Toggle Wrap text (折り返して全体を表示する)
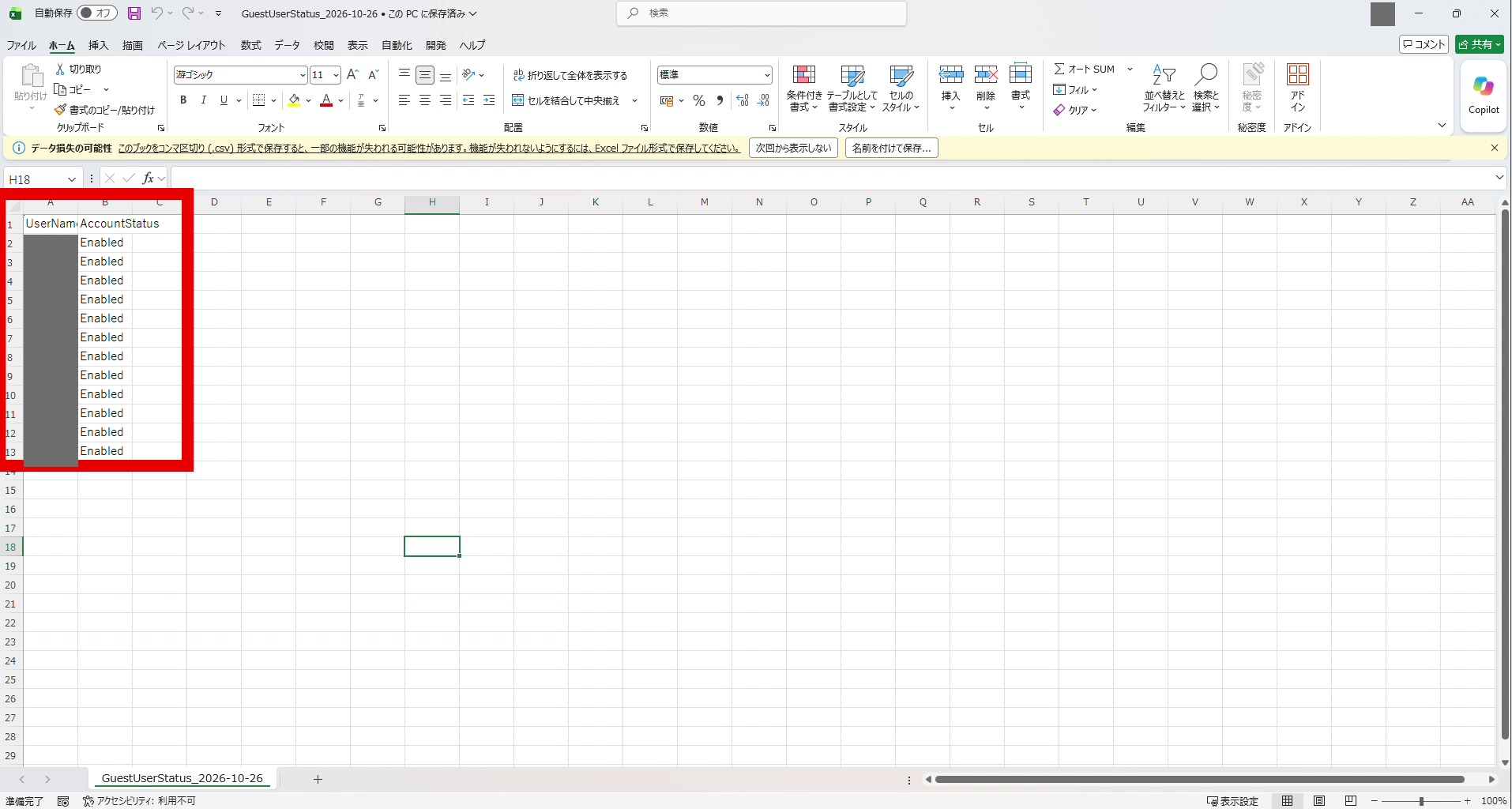 coord(570,75)
